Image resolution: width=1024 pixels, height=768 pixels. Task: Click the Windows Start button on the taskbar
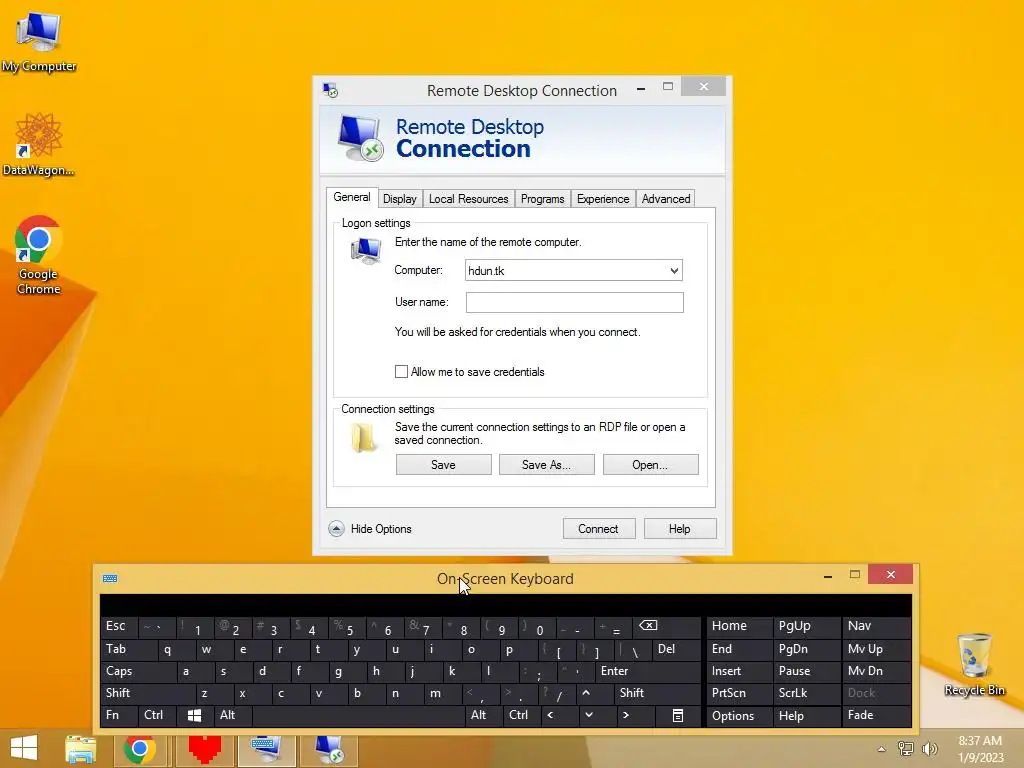point(24,748)
